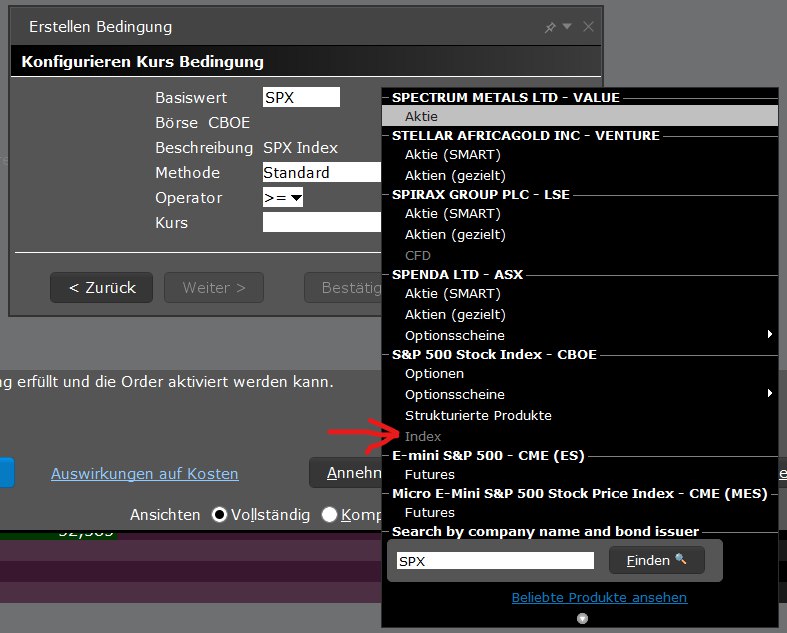Choose Futures under E-mini S&P 500

(430, 474)
